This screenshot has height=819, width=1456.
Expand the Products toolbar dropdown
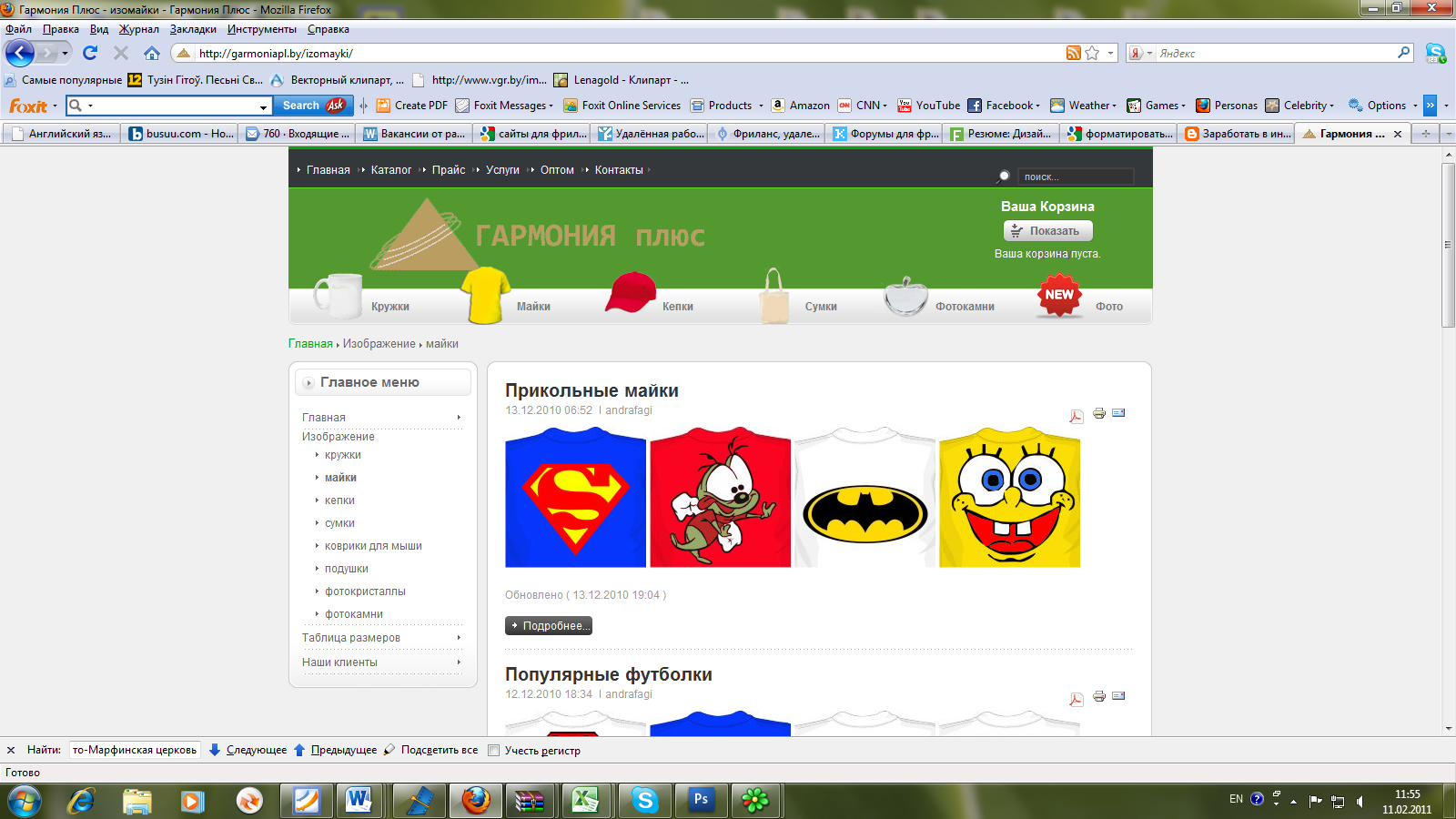coord(761,106)
